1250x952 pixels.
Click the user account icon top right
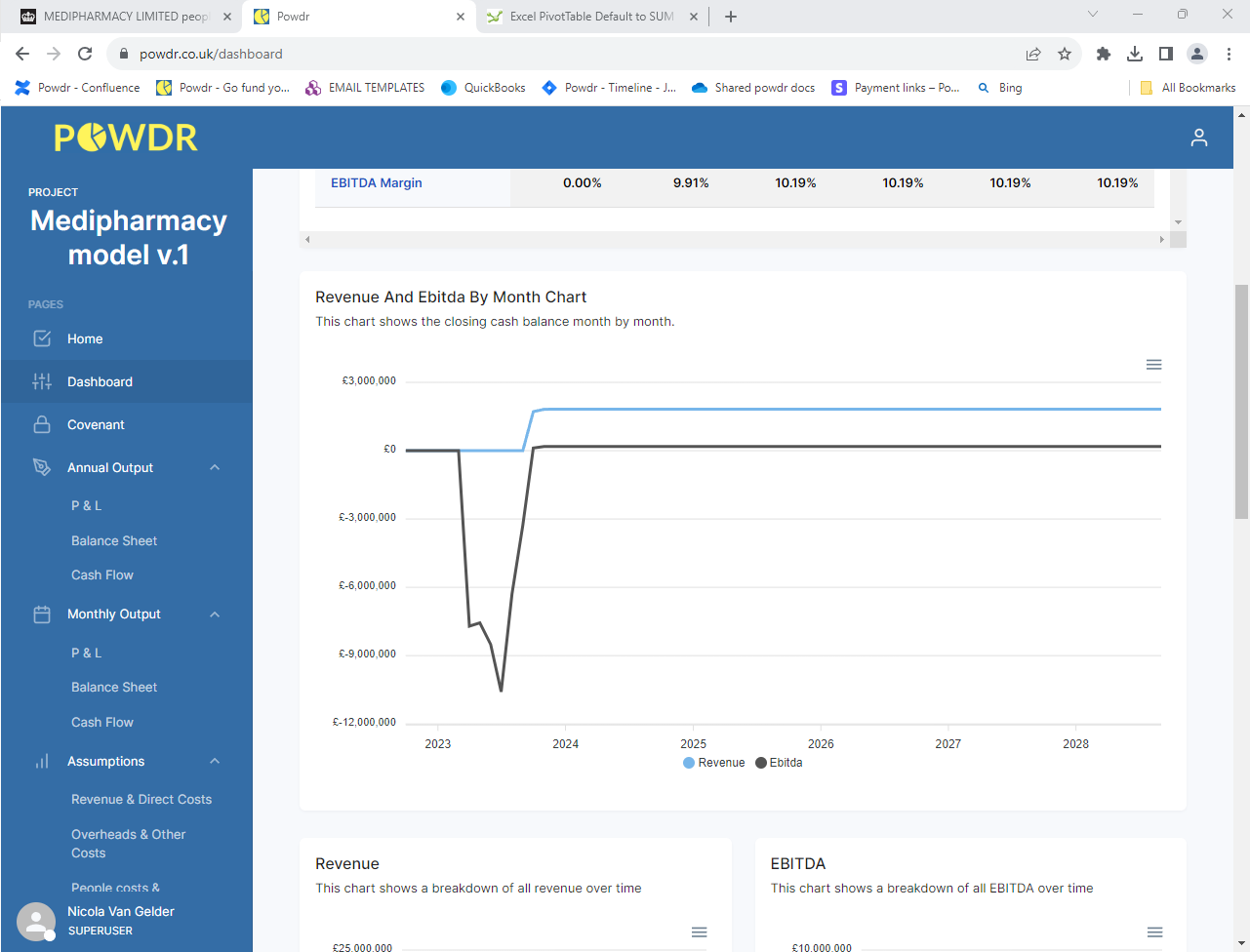[x=1198, y=138]
